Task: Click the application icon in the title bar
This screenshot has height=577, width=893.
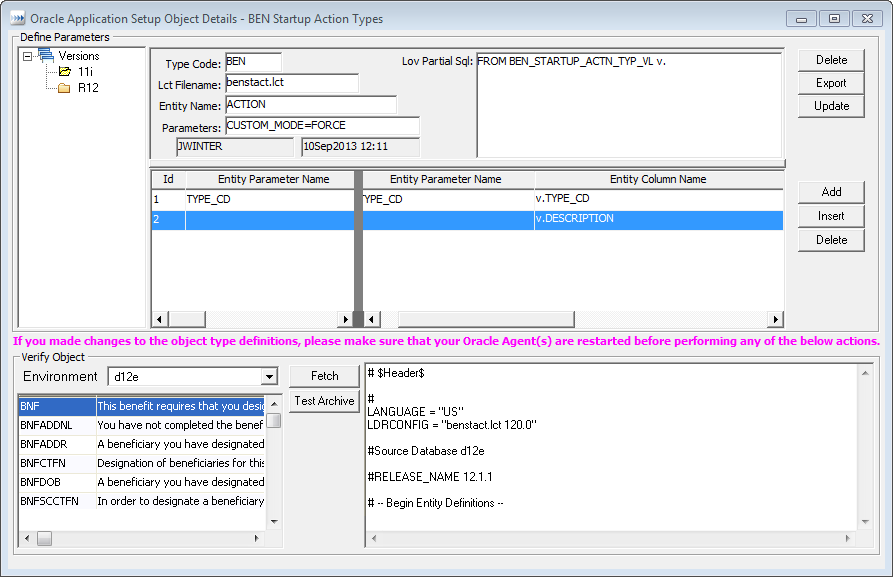Action: [x=17, y=18]
